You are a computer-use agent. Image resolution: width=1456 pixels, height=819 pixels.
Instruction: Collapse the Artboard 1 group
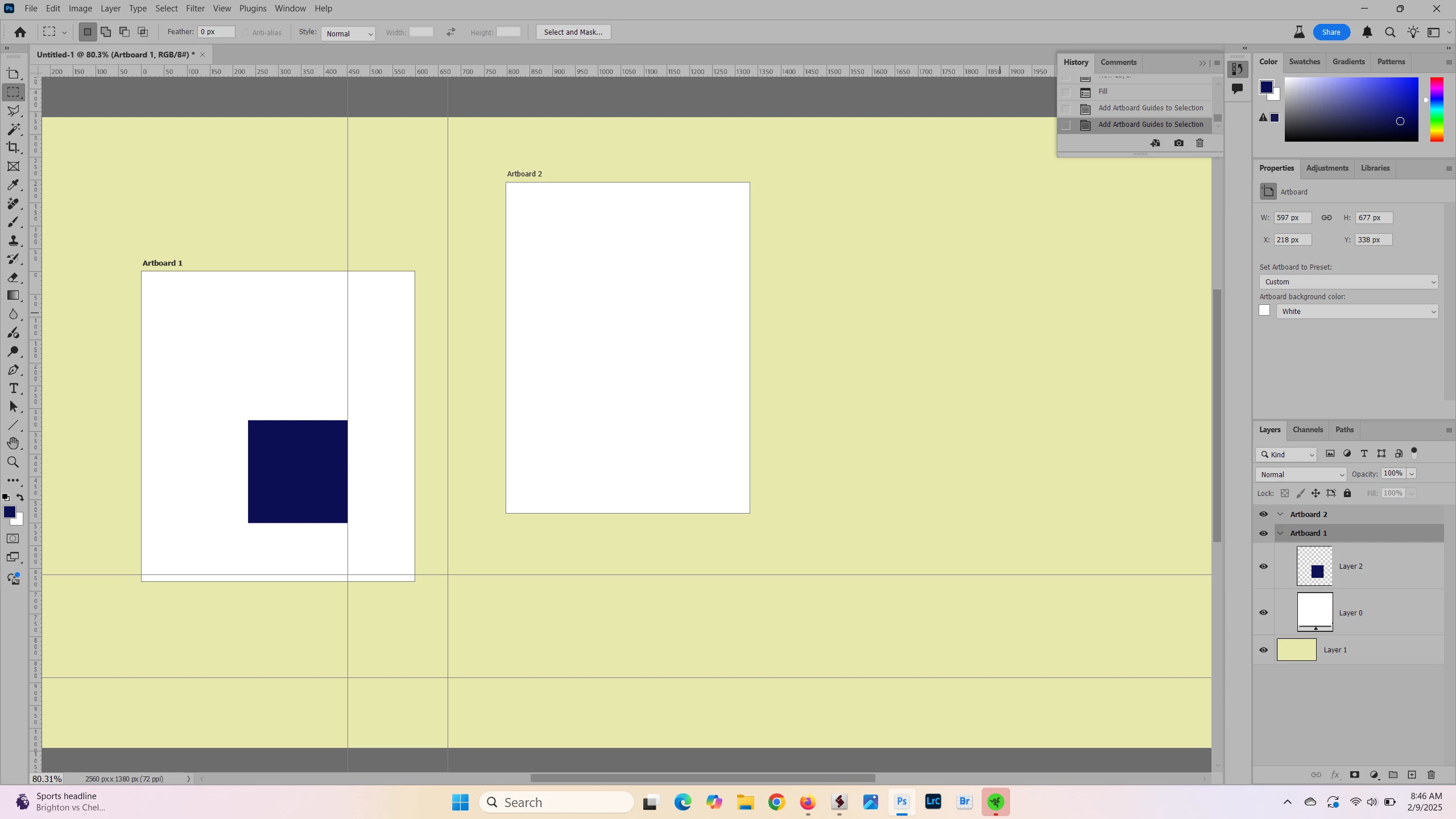1280,533
